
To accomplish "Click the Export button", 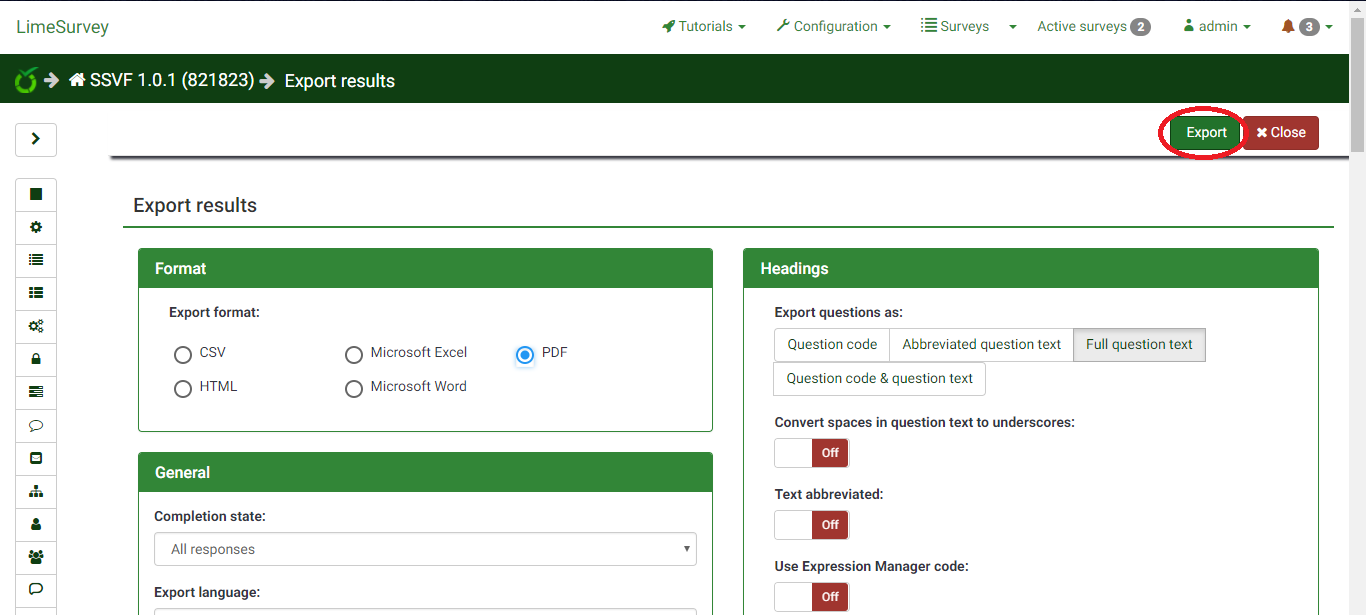I will [1206, 133].
